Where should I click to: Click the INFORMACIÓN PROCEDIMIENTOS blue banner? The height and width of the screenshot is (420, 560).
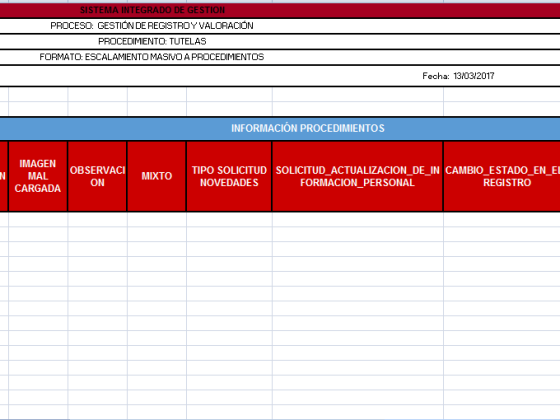(x=280, y=129)
